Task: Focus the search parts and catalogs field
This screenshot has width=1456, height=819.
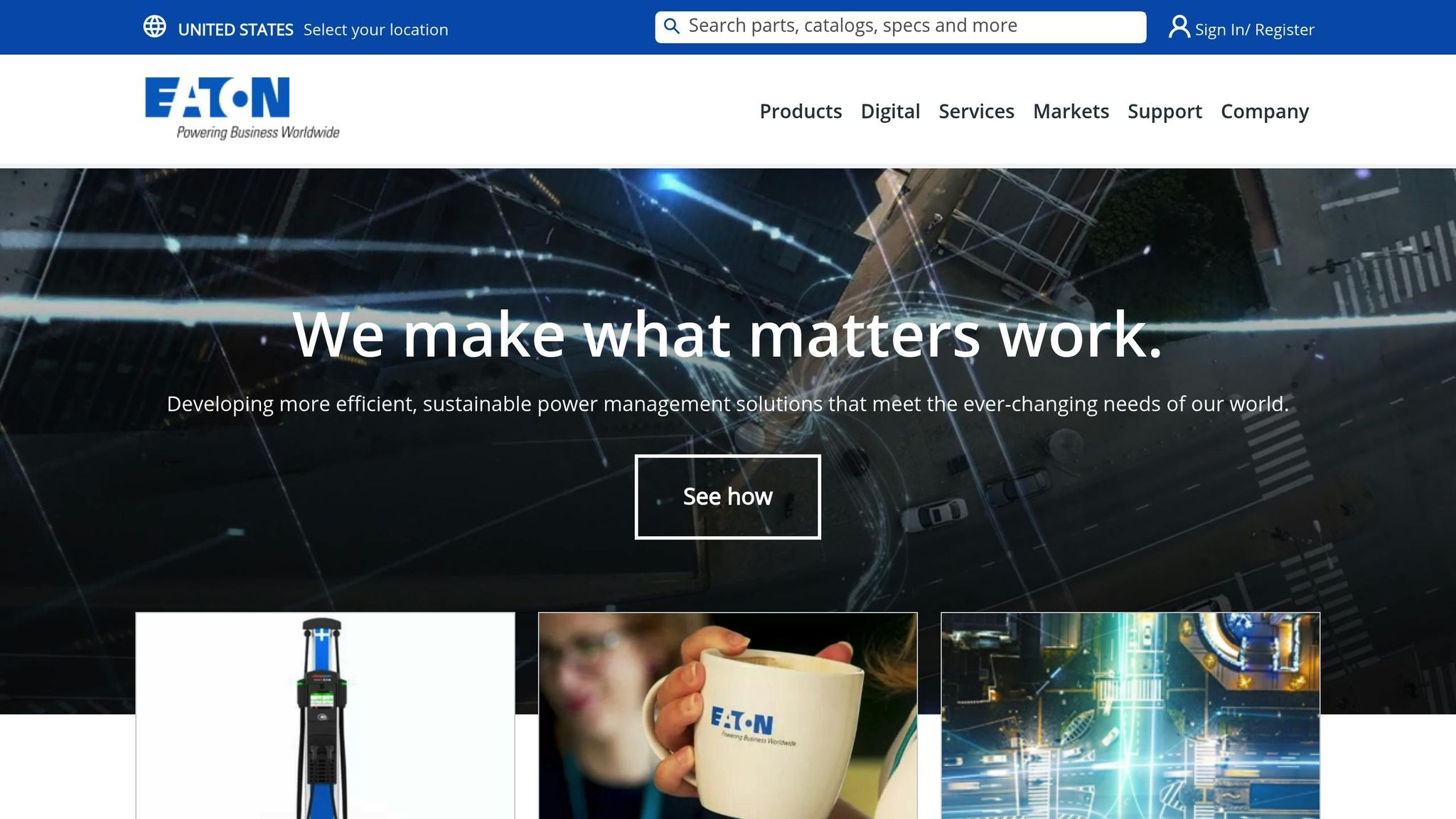Action: click(900, 27)
